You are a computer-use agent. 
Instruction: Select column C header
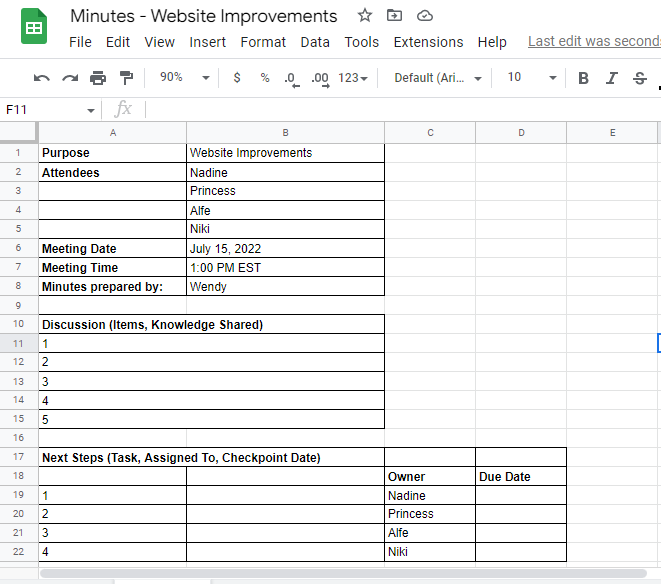click(x=430, y=133)
